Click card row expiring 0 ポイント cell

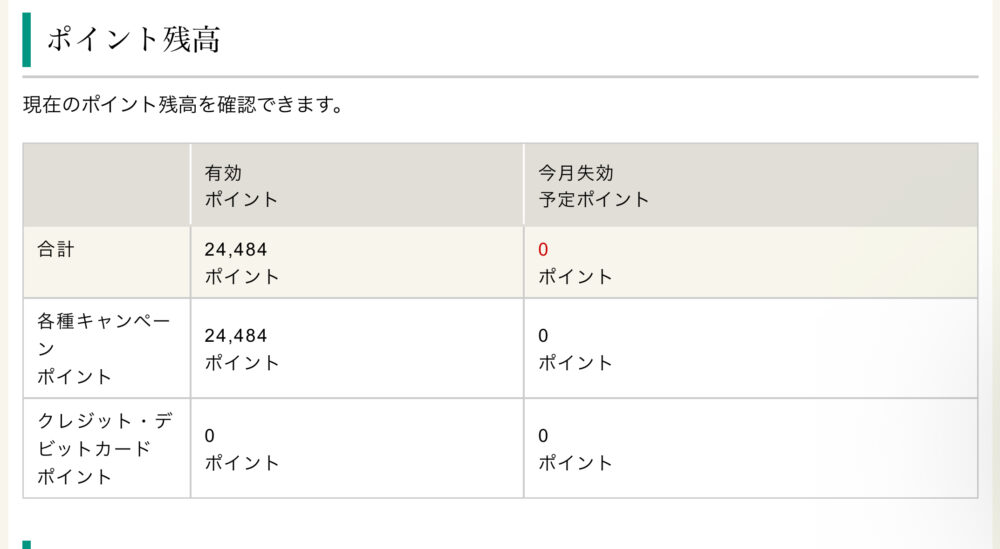click(x=751, y=448)
